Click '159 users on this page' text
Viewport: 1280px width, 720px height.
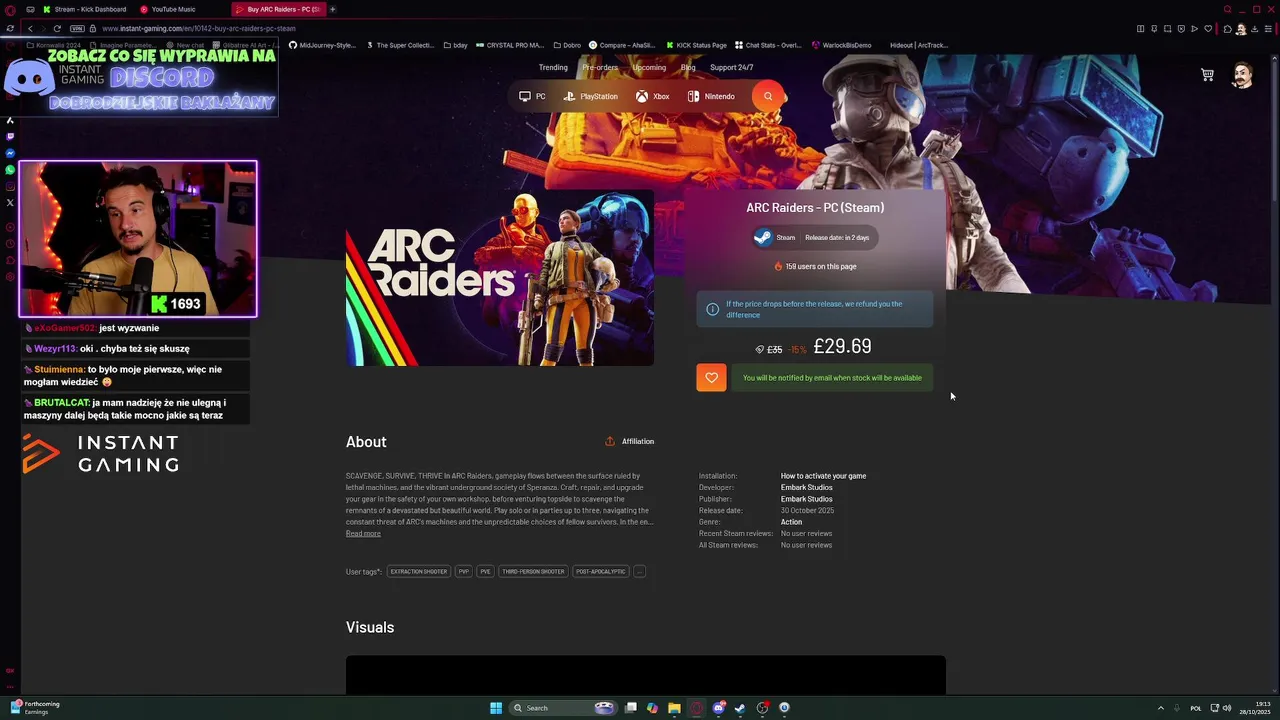(821, 266)
